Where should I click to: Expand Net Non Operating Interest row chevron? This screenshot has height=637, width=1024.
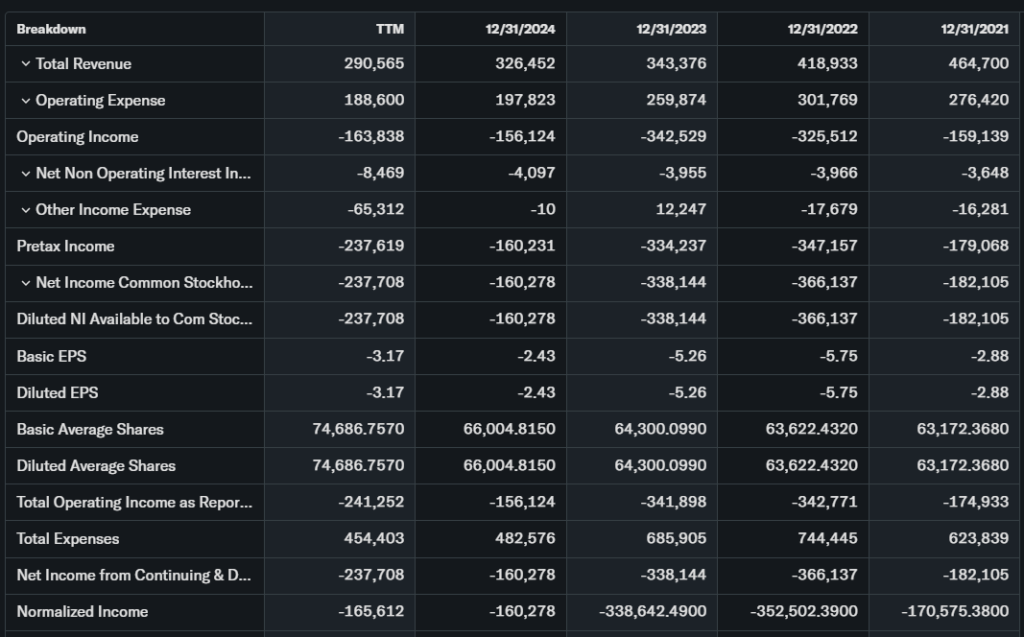[25, 174]
